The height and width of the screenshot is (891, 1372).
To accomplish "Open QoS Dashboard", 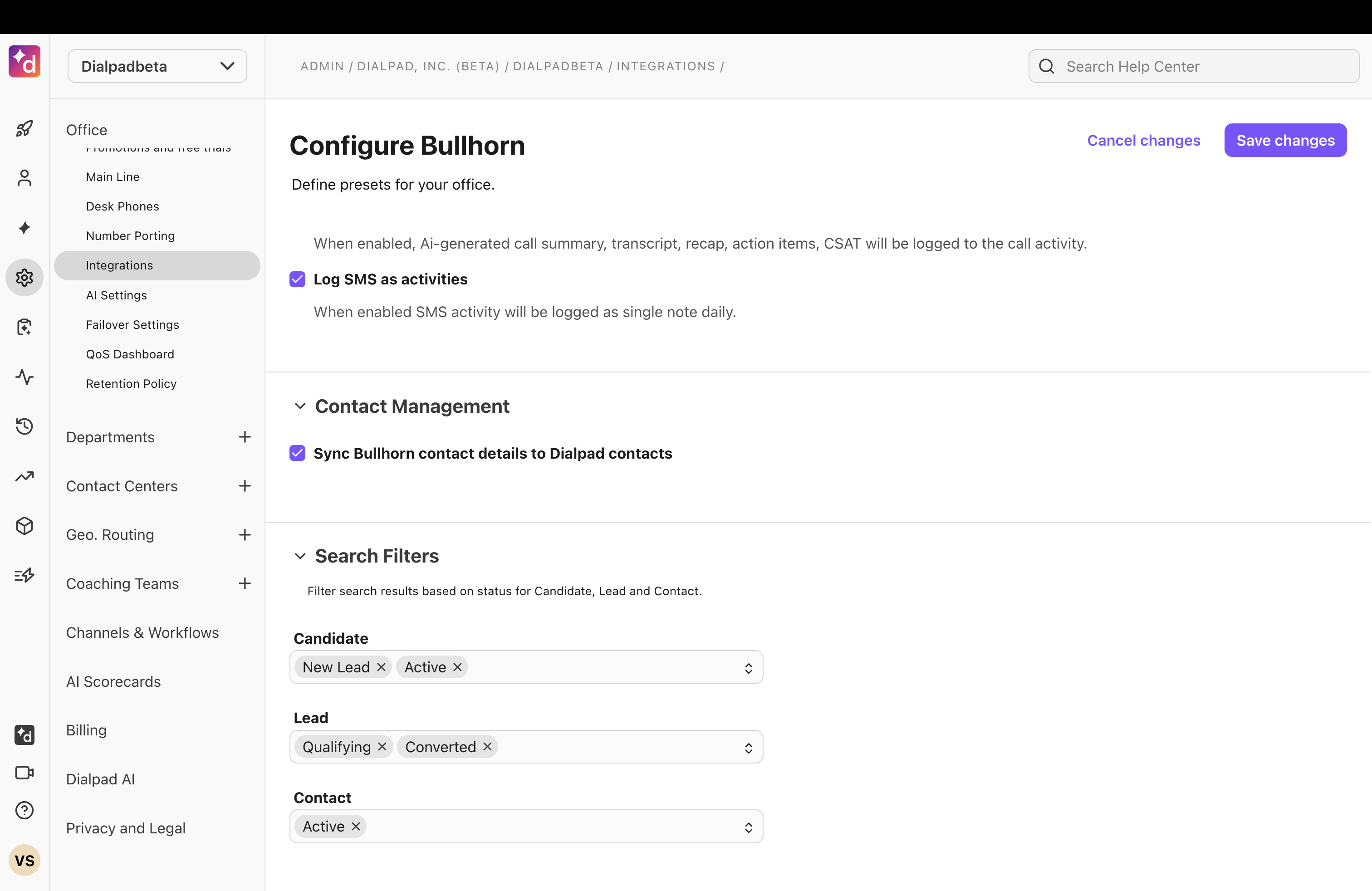I will (130, 354).
